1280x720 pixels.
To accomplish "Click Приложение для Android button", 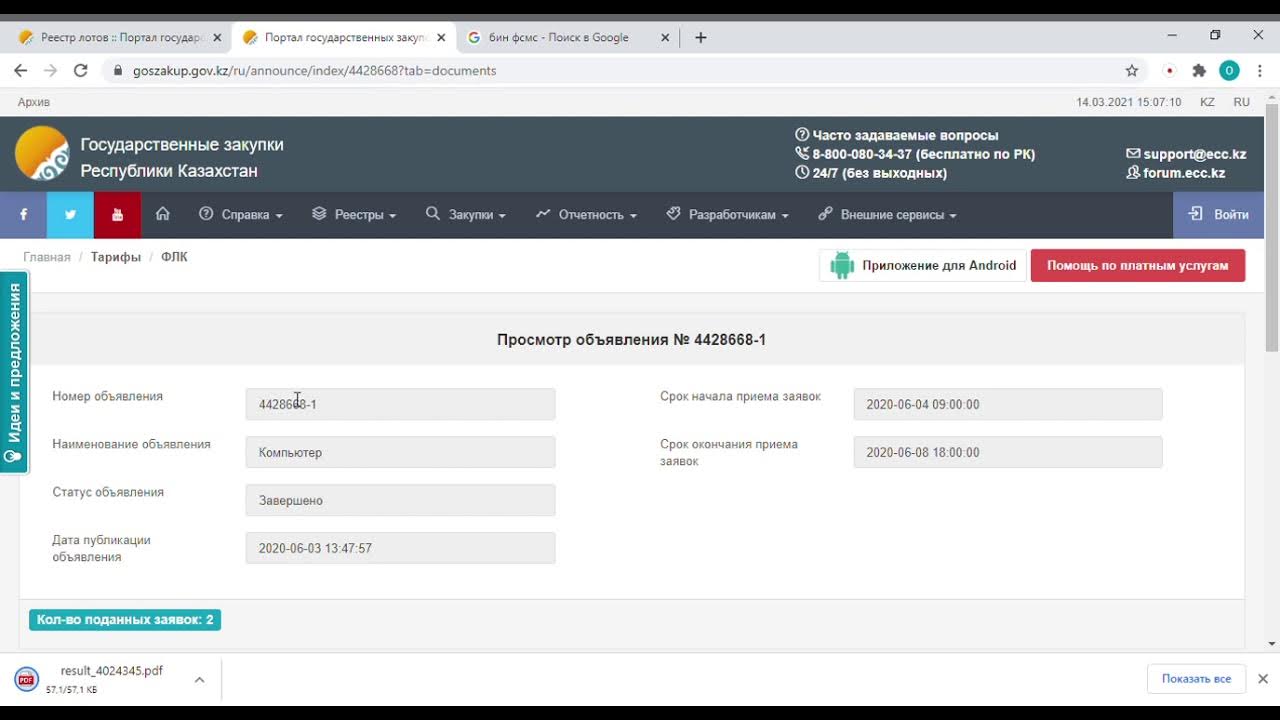I will [x=923, y=265].
